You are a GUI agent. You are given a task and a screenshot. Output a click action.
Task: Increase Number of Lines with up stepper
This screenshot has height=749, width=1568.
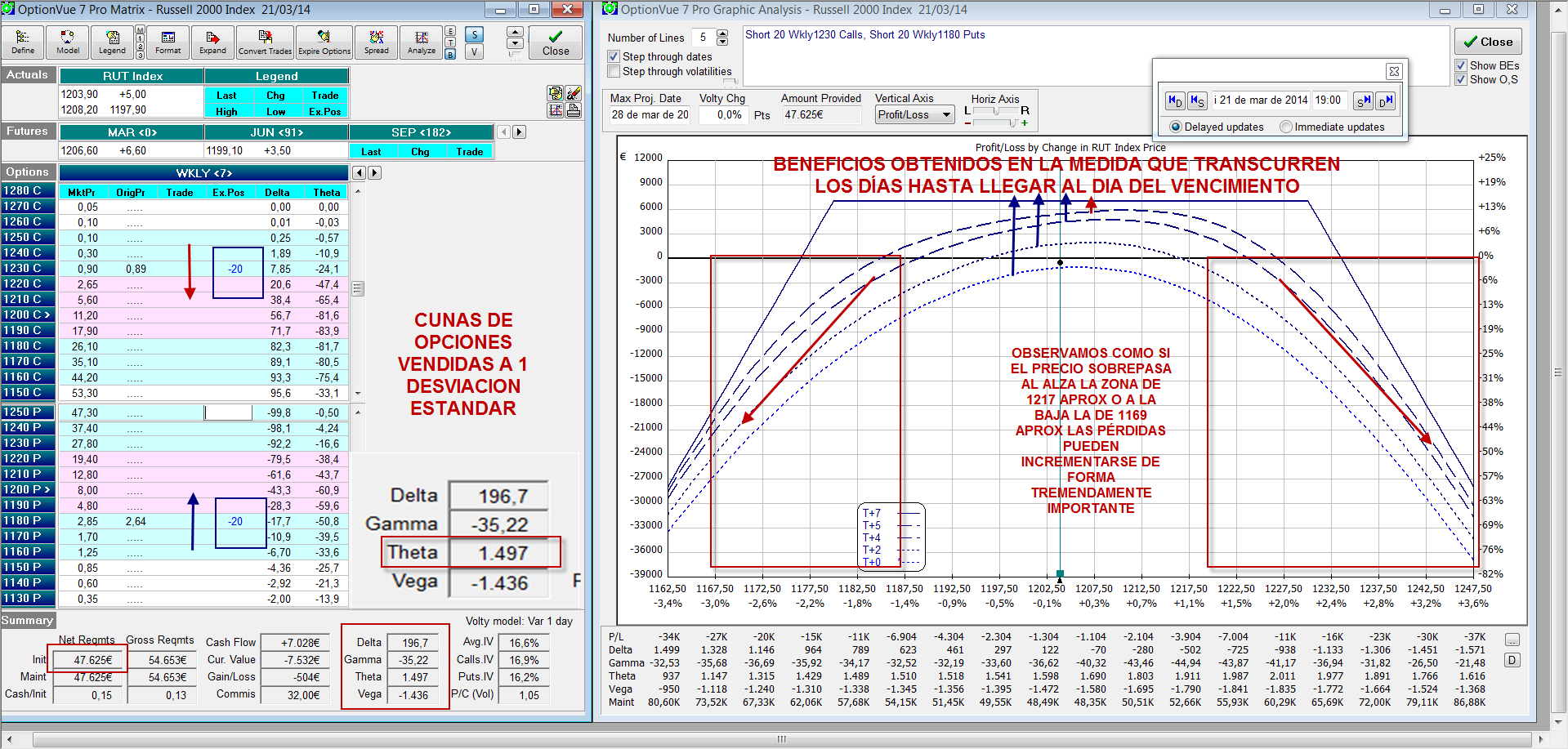point(722,33)
